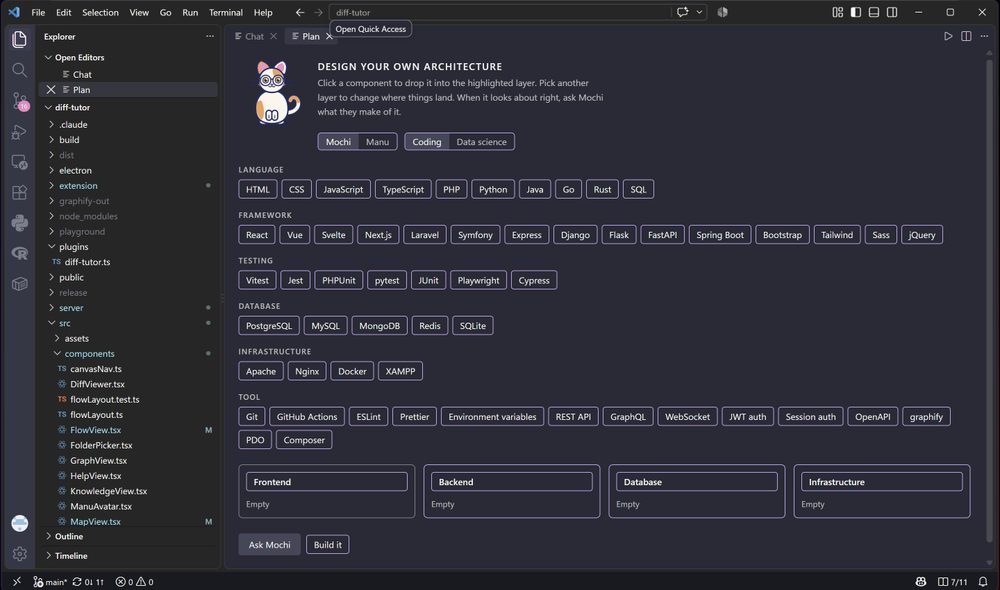Open the chat dropdown arrow in title bar

coord(699,12)
